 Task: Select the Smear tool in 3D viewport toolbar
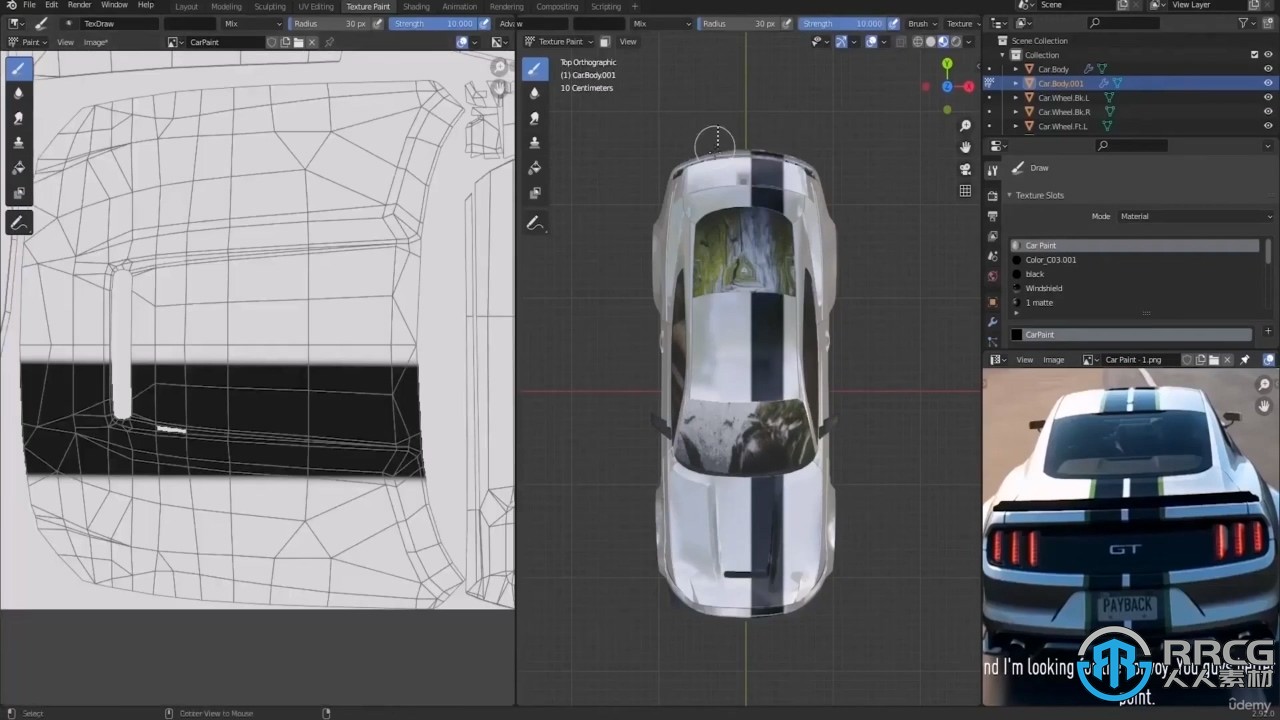(x=535, y=118)
